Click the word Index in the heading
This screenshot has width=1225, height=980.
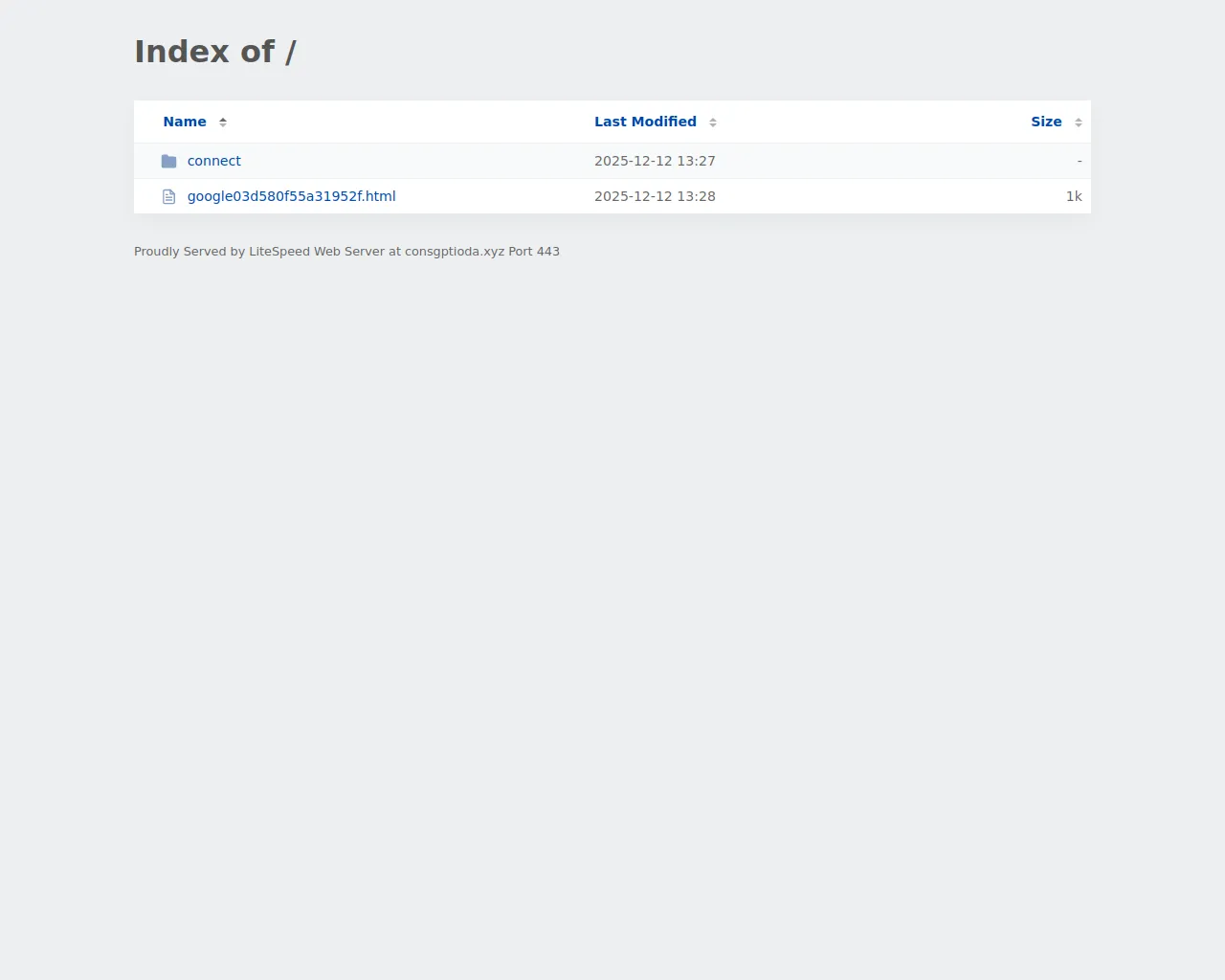[x=182, y=52]
